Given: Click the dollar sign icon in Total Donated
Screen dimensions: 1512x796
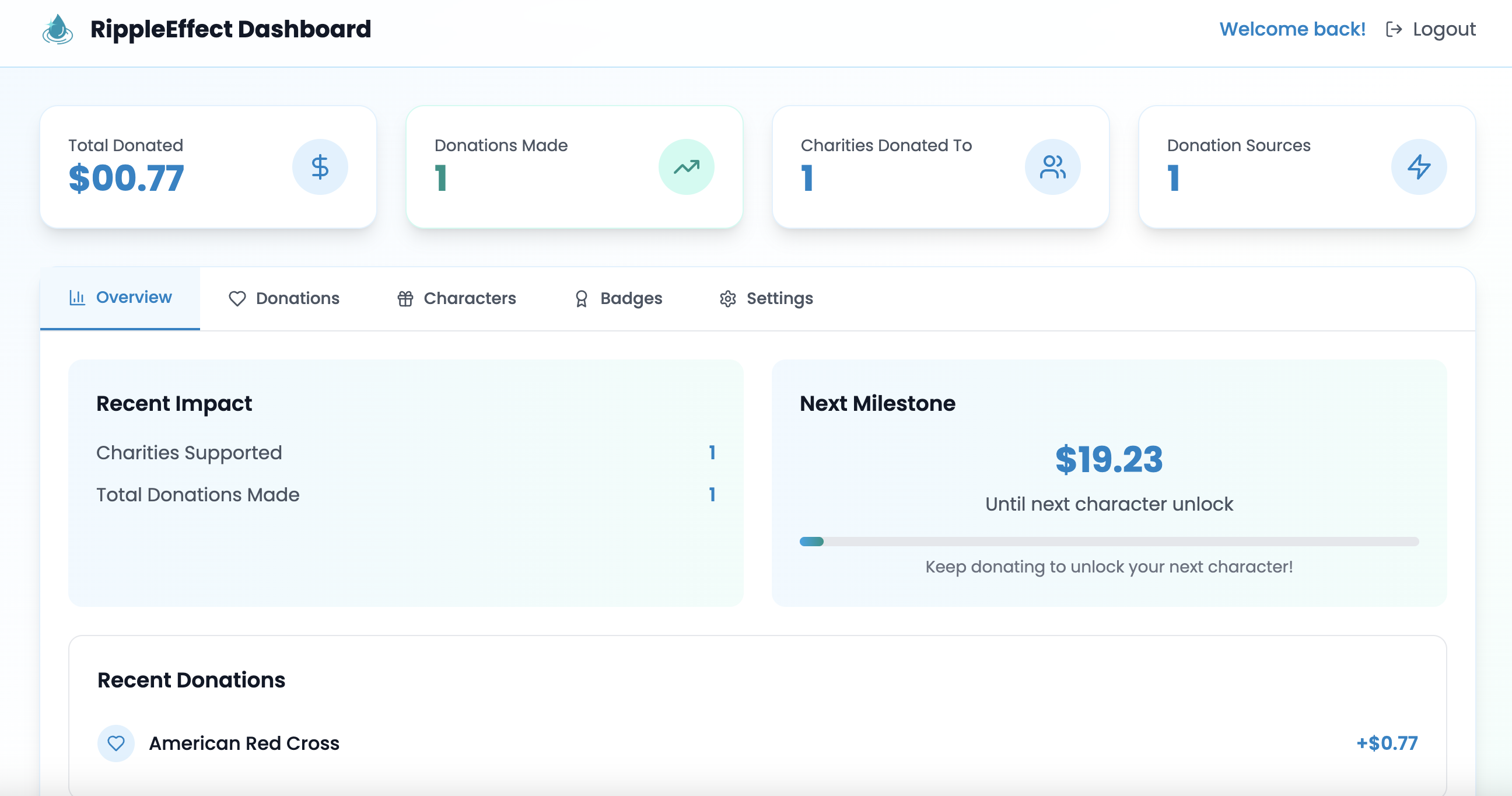Looking at the screenshot, I should pyautogui.click(x=320, y=167).
